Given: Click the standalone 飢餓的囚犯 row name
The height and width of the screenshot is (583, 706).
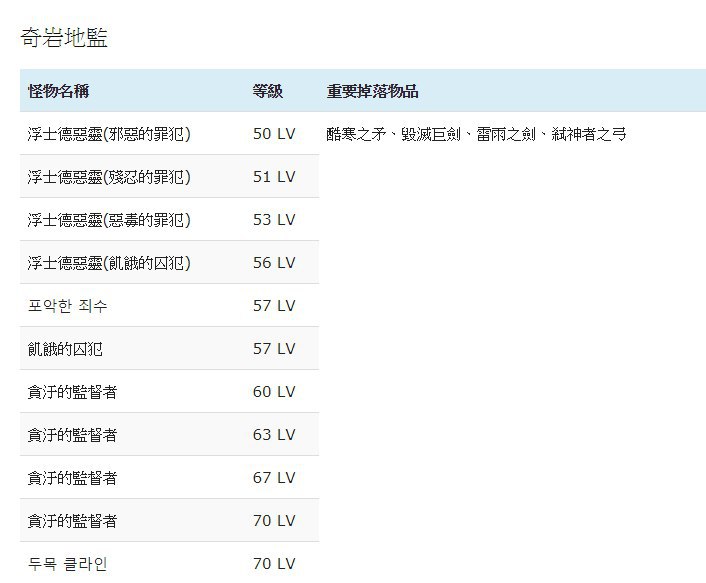Looking at the screenshot, I should [65, 349].
